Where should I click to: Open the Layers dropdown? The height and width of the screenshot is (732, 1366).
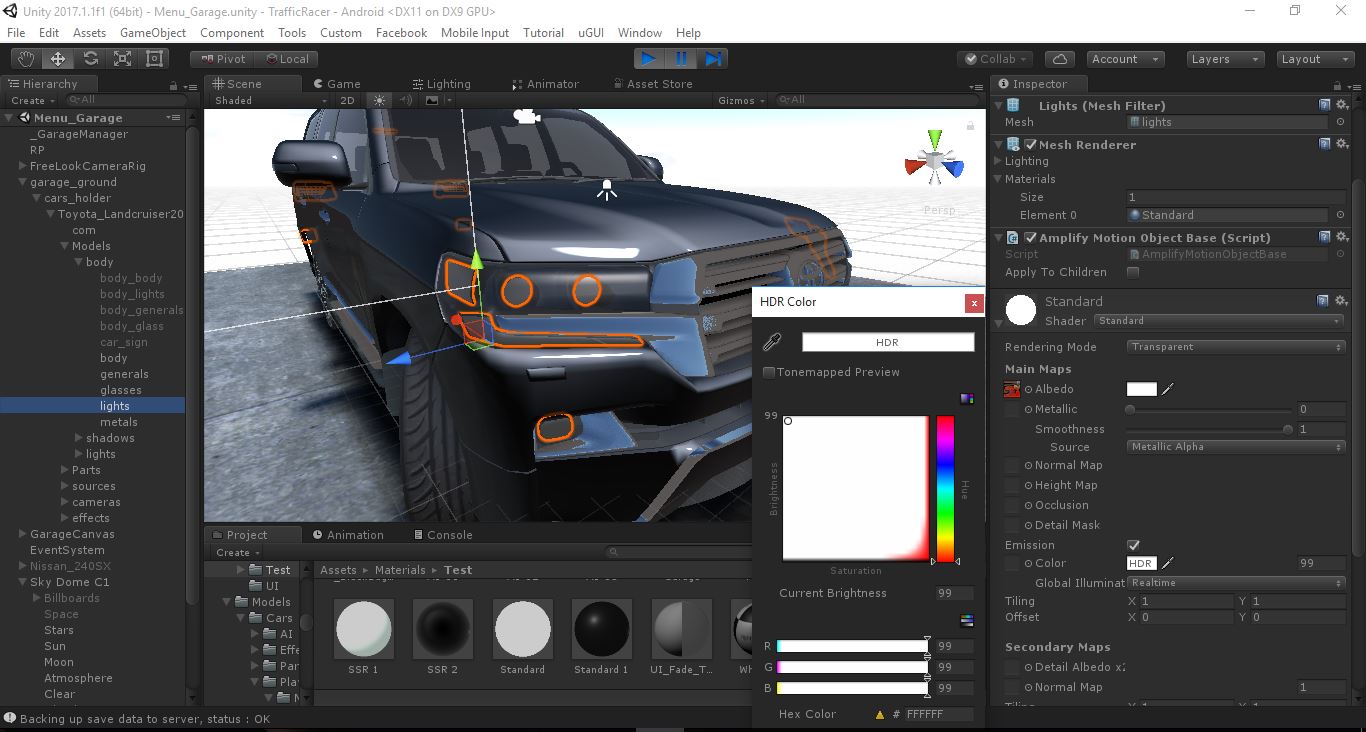[1225, 59]
